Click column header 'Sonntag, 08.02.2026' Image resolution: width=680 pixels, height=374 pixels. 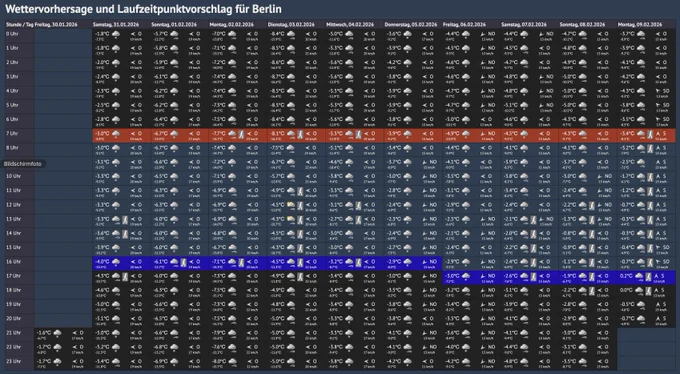[x=582, y=25]
